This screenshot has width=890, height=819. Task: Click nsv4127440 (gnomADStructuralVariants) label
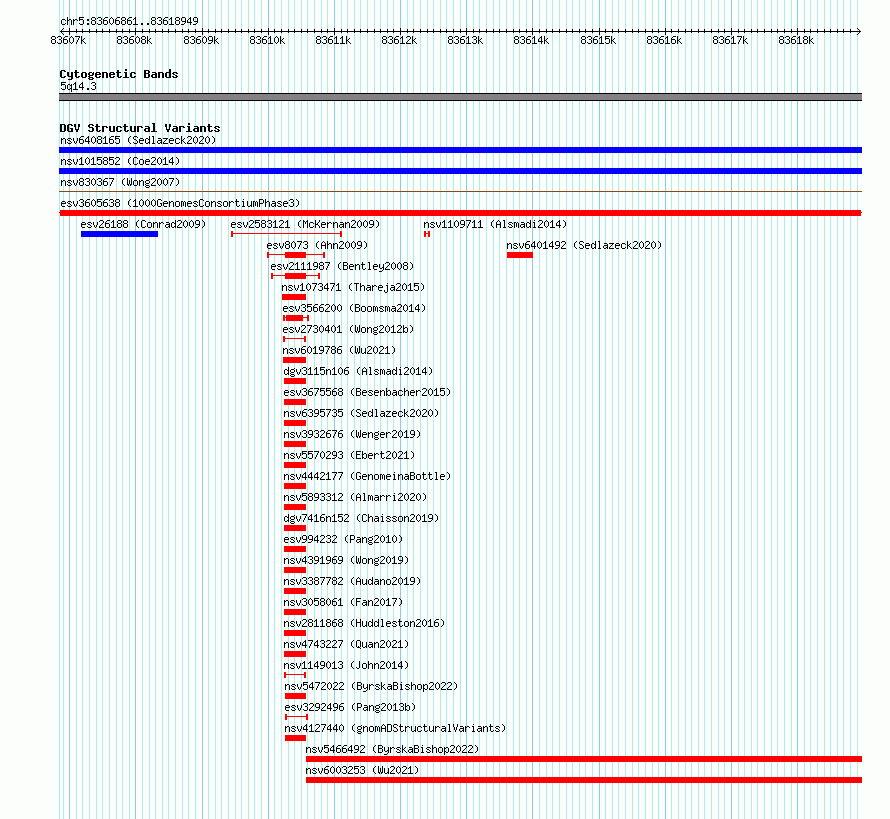[394, 728]
